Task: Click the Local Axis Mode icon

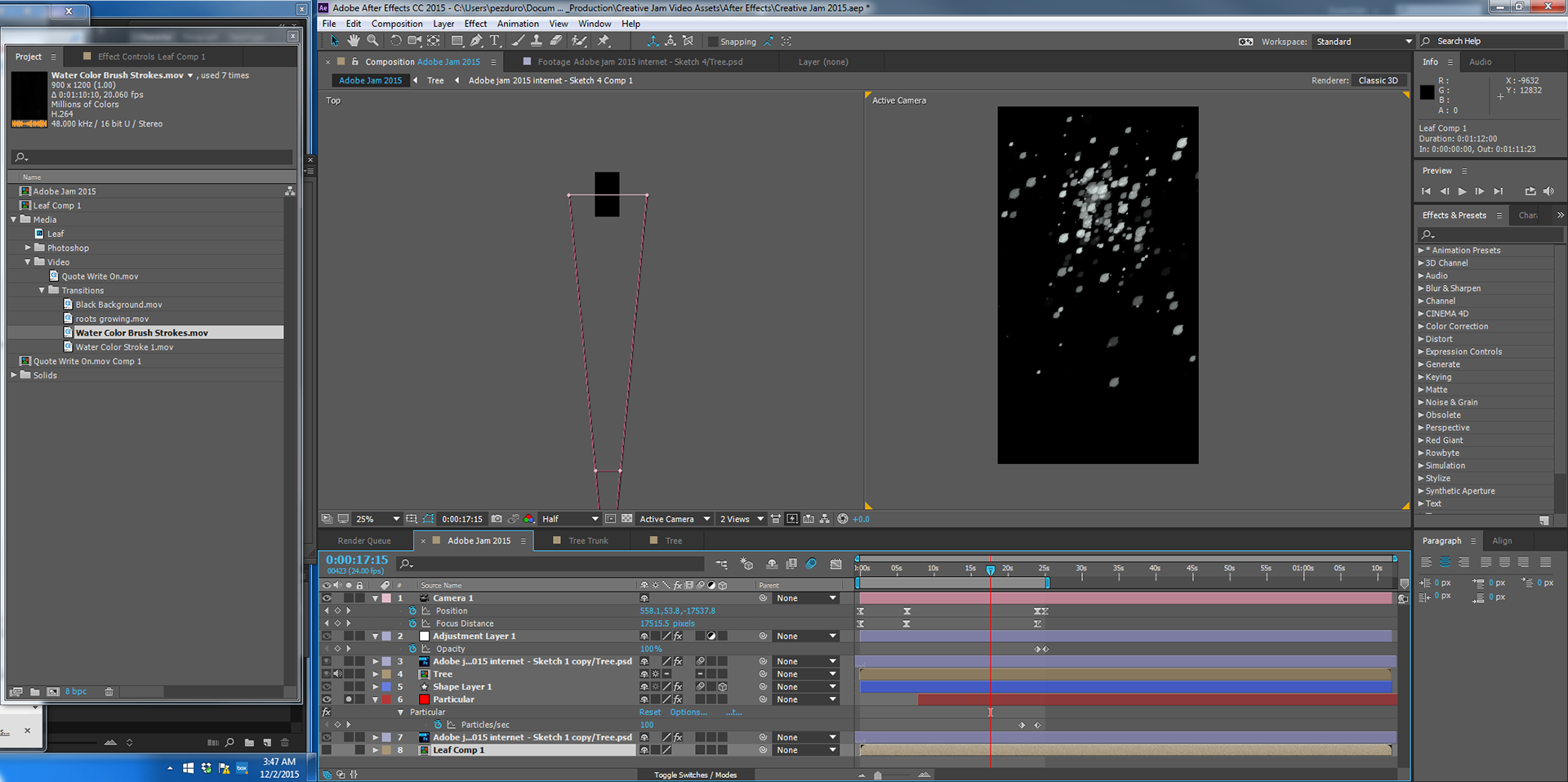Action: point(653,41)
